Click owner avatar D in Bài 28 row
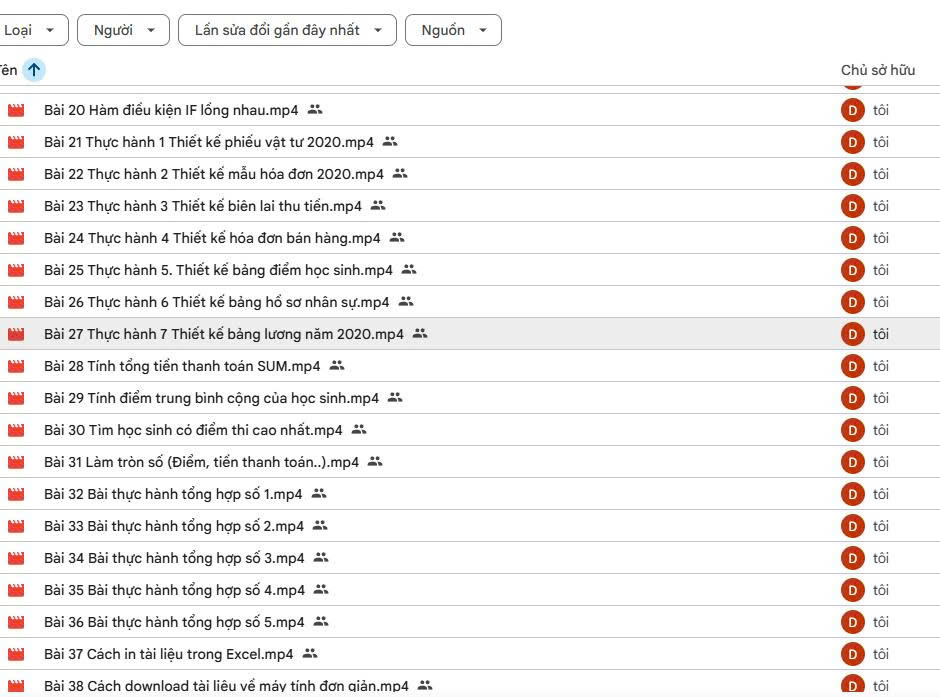This screenshot has height=697, width=940. (852, 366)
